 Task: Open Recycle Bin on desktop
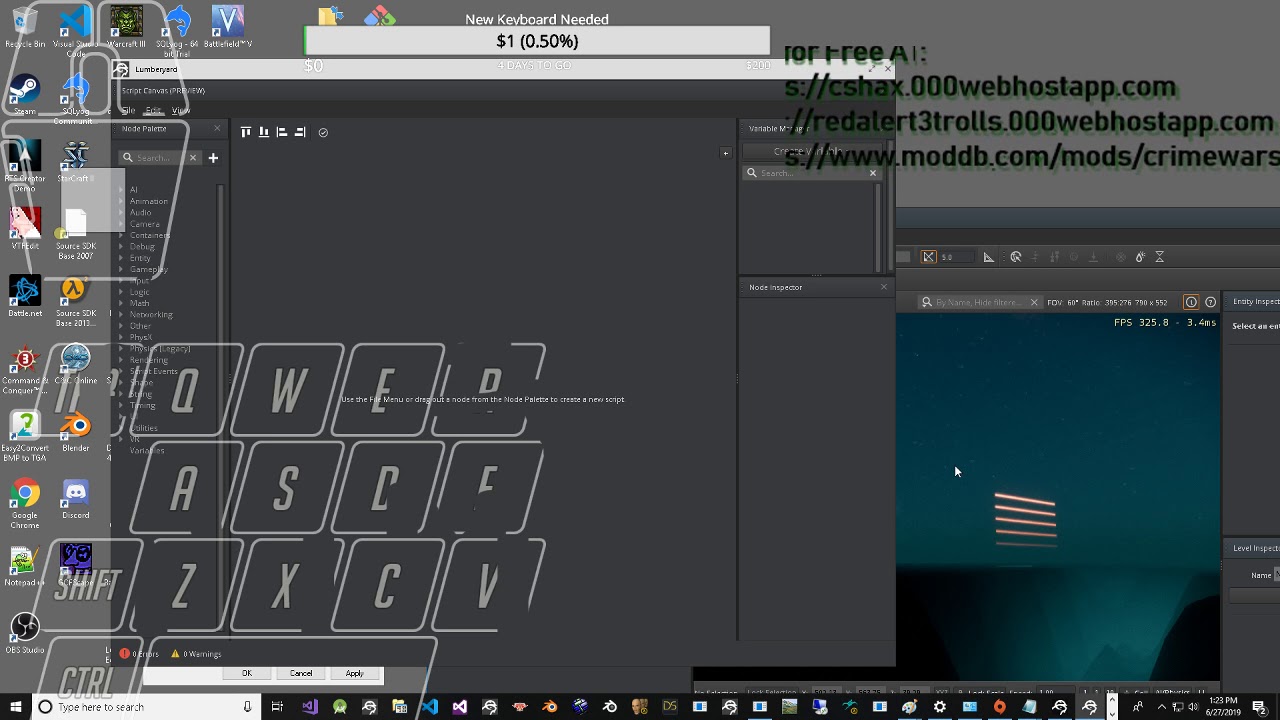(x=25, y=28)
